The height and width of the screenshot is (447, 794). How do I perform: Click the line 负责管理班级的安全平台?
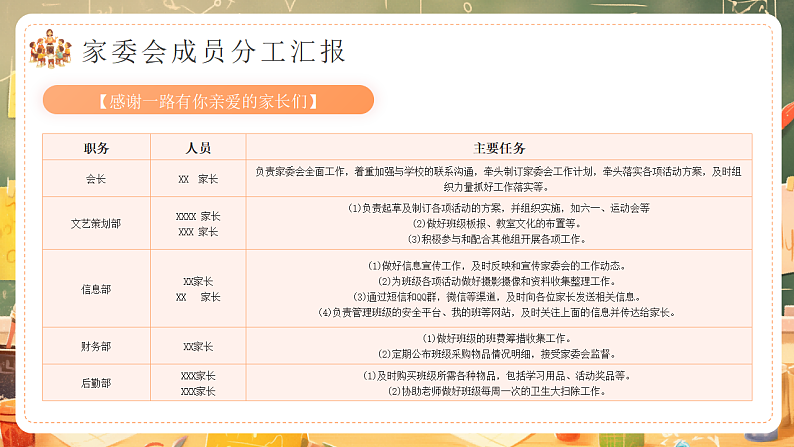click(x=497, y=312)
